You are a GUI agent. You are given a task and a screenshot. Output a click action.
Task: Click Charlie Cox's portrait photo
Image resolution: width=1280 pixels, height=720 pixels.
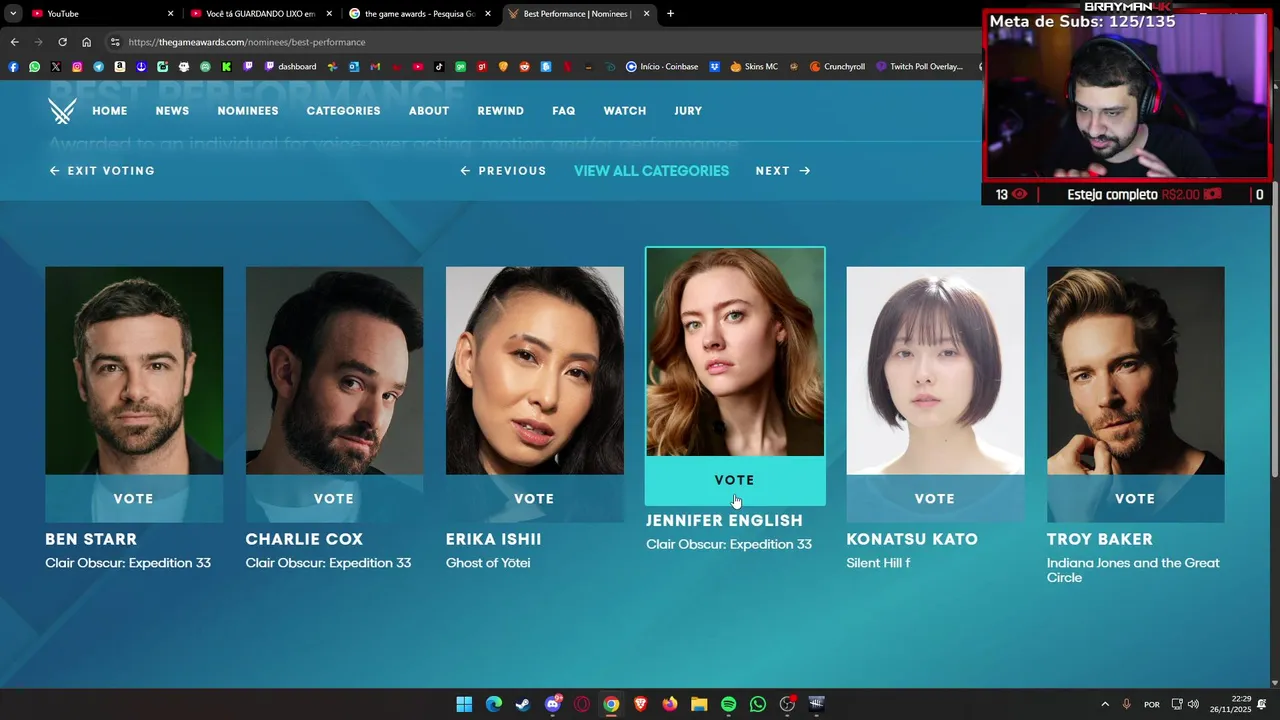click(x=334, y=370)
